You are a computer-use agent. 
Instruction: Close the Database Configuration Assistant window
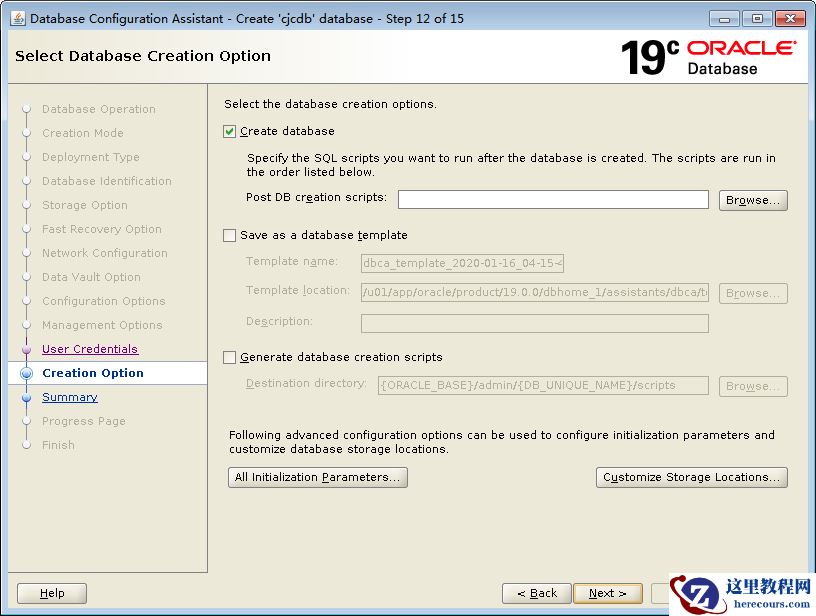pyautogui.click(x=790, y=19)
